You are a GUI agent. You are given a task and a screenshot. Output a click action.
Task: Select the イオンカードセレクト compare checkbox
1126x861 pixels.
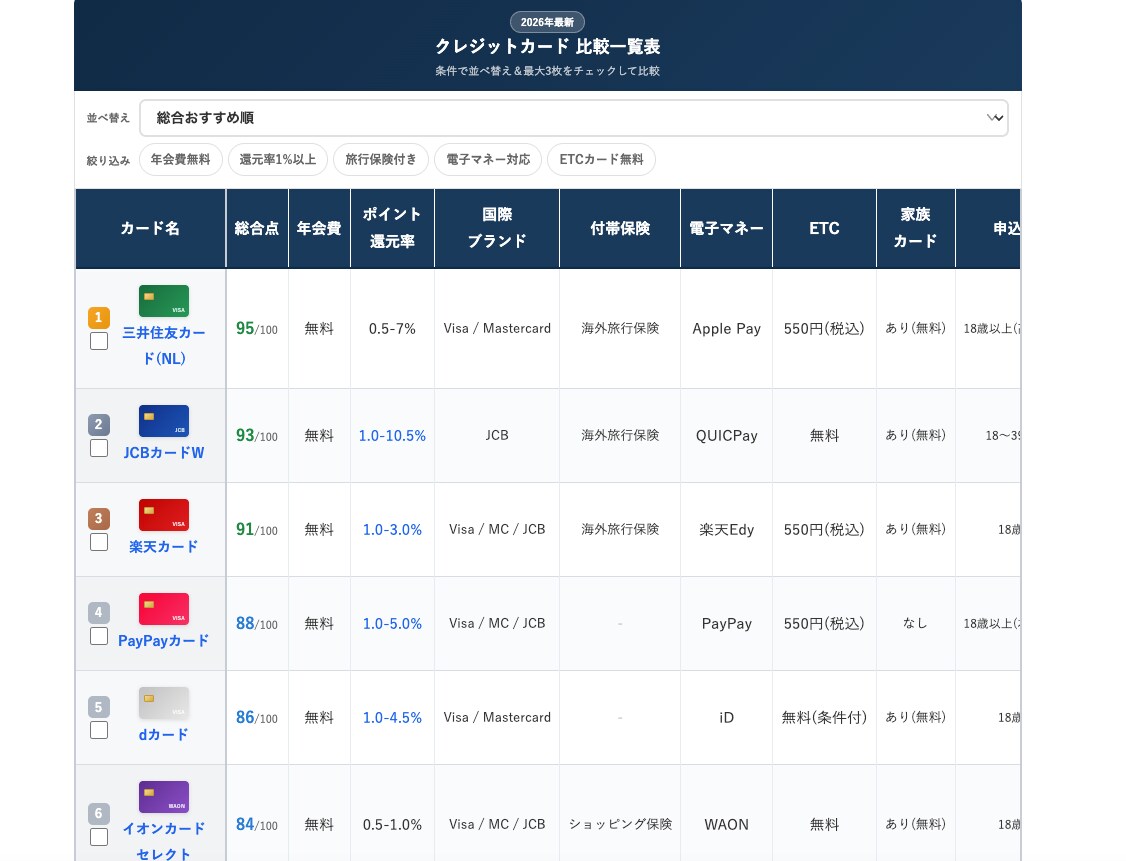pos(99,837)
